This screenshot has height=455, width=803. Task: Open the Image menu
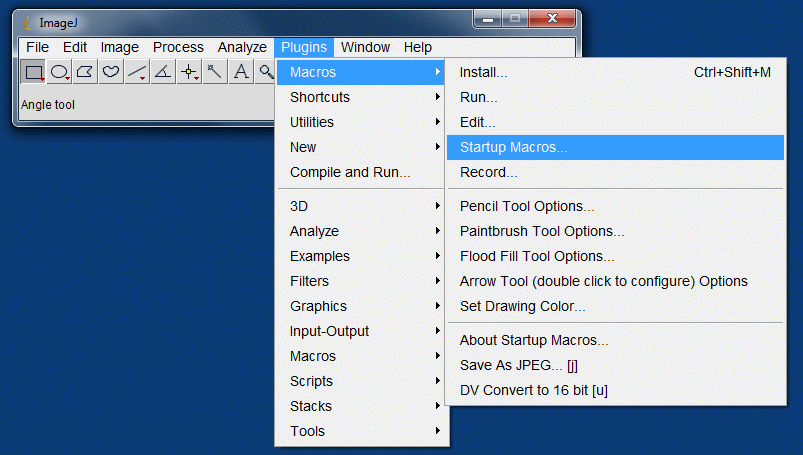coord(119,47)
